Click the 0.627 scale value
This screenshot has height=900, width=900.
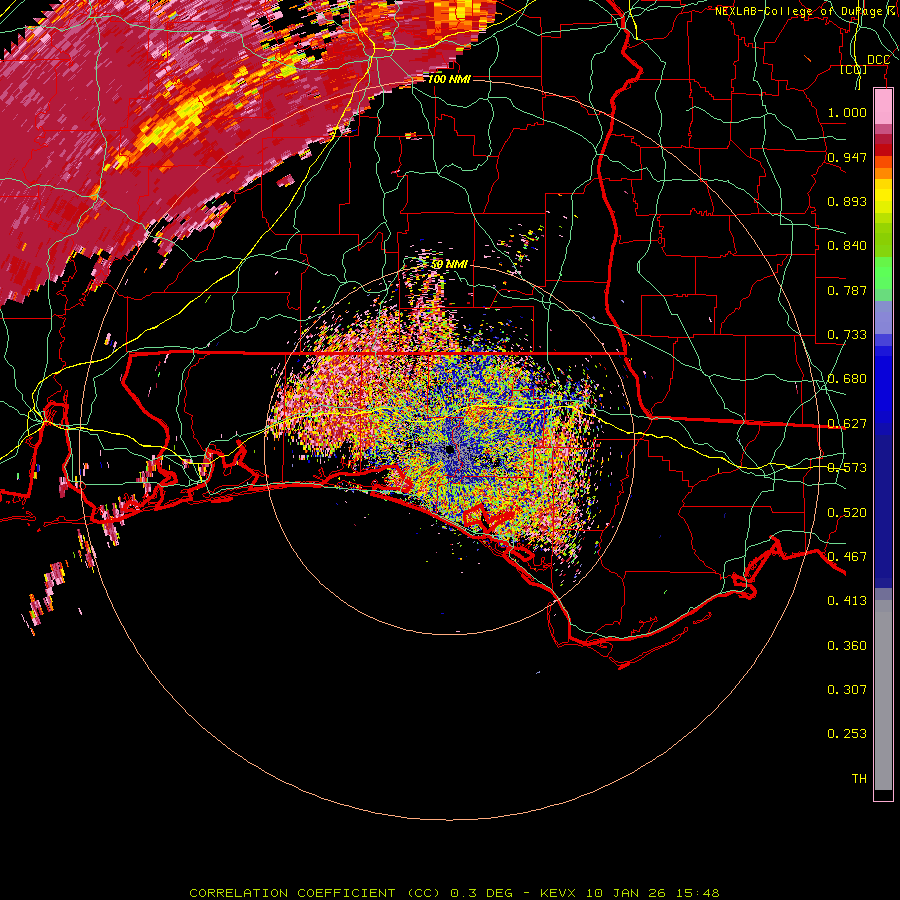tap(847, 424)
